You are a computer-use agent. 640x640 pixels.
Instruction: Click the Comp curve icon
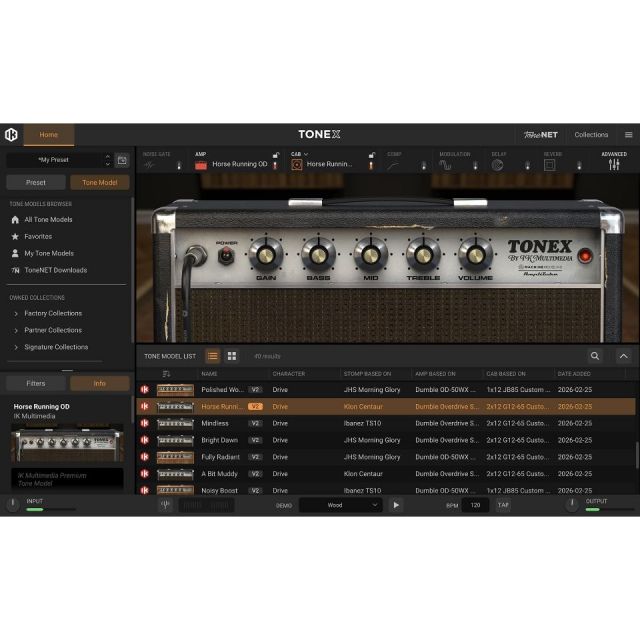pyautogui.click(x=393, y=165)
